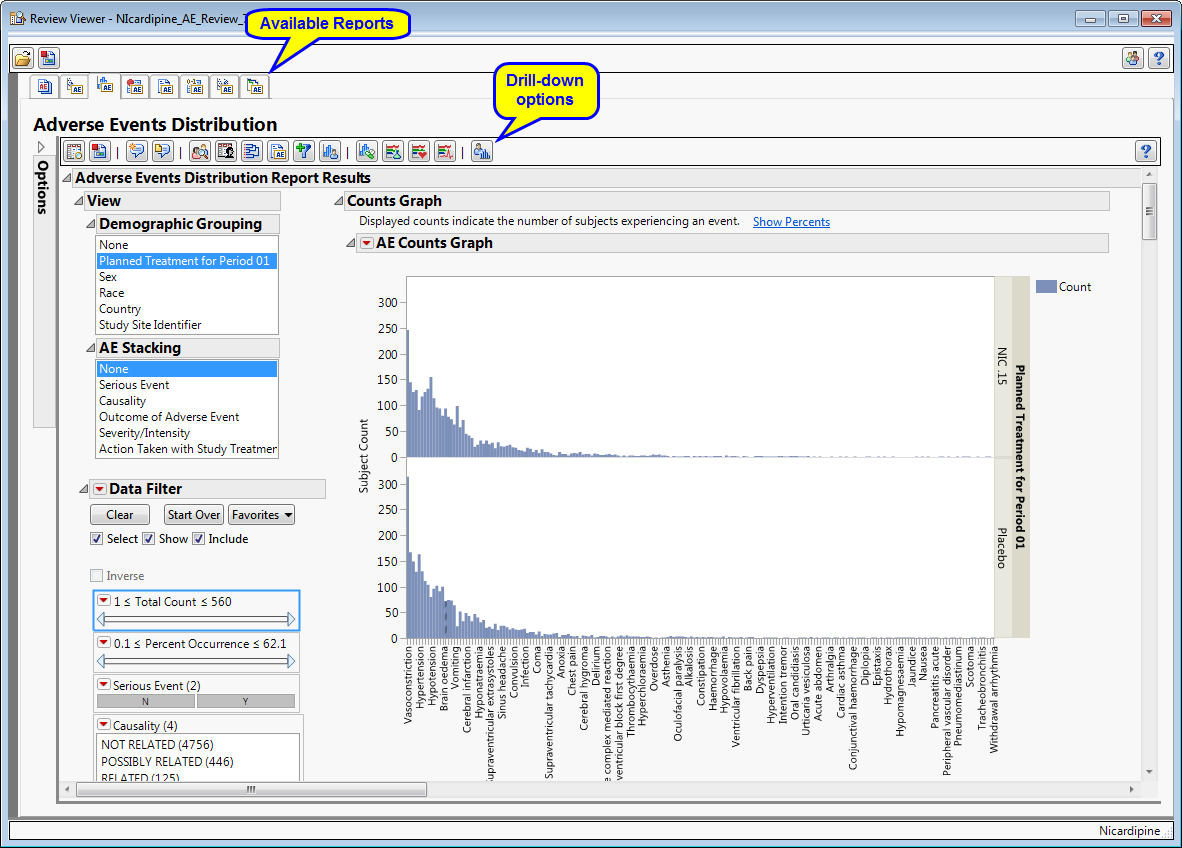1182x848 pixels.
Task: Click the first icon in the report toolbar
Action: (x=73, y=151)
